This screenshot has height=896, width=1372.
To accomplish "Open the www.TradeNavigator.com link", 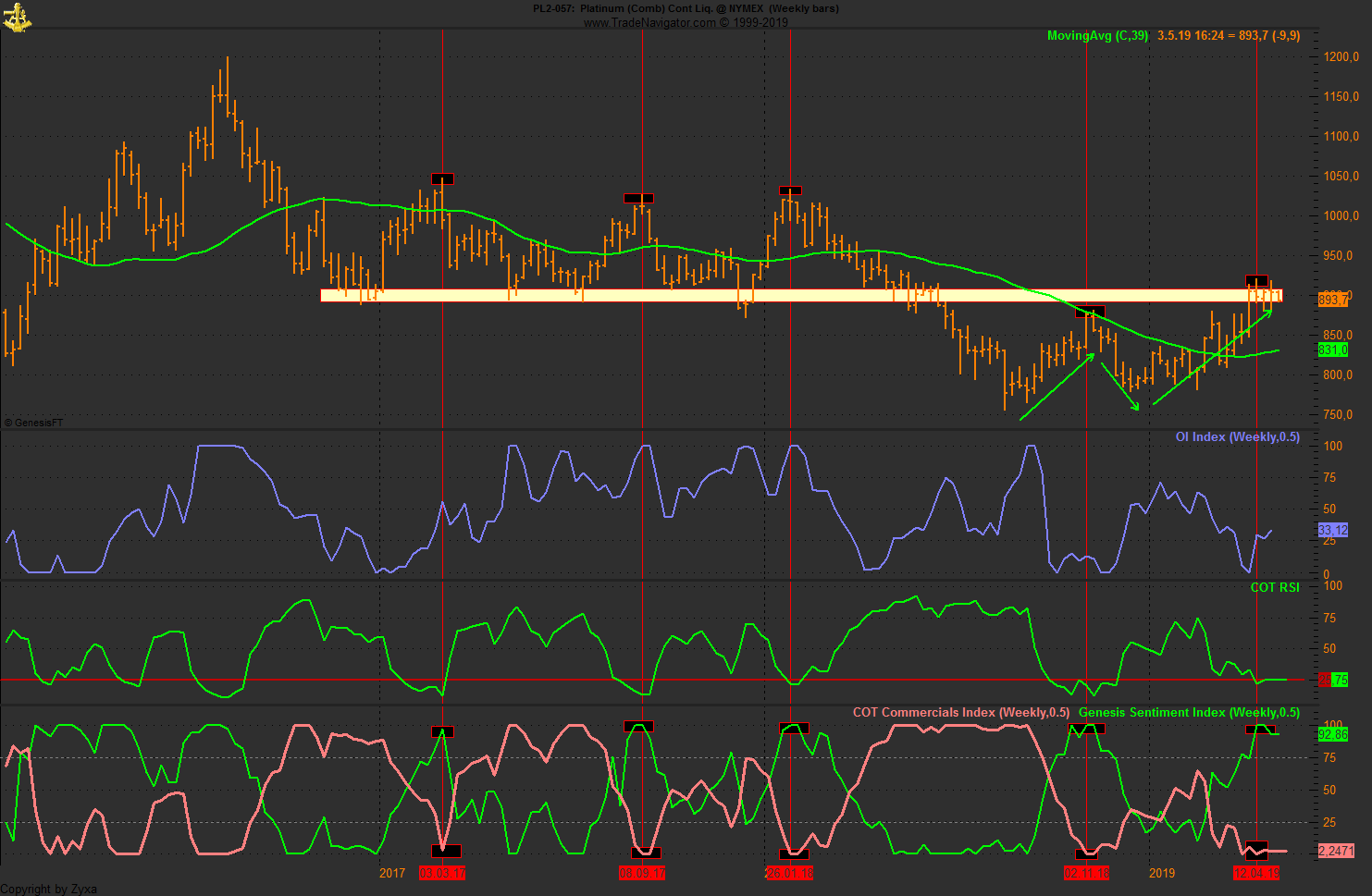I will [685, 22].
